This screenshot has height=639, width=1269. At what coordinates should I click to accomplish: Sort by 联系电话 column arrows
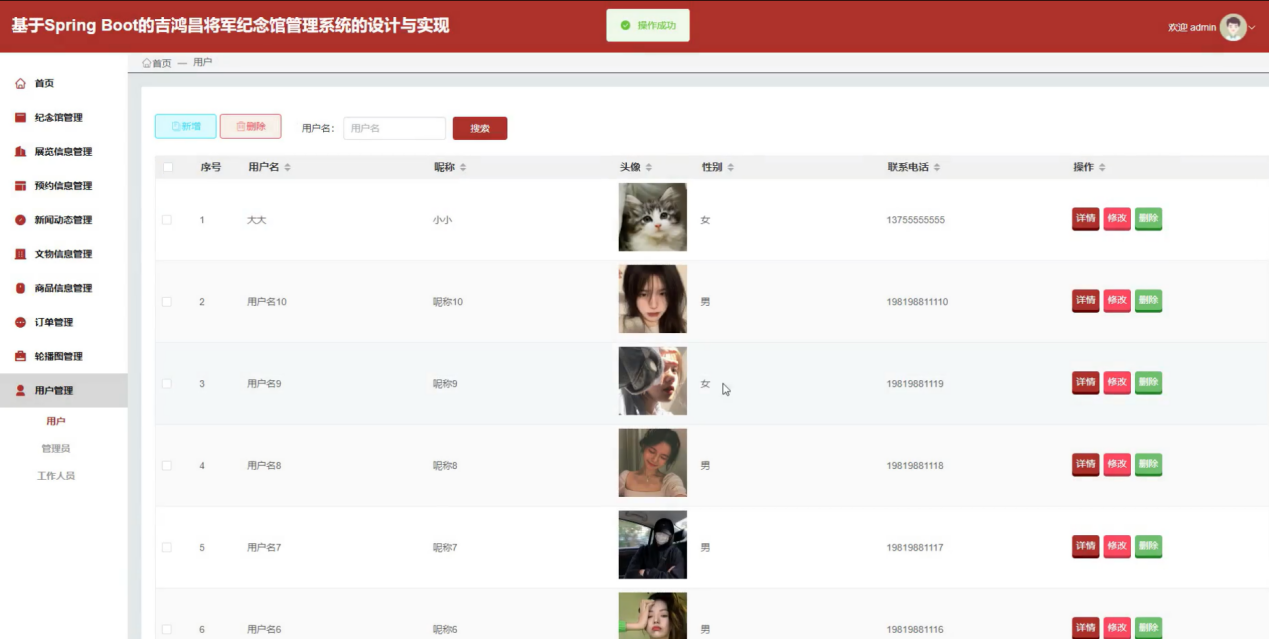(936, 167)
